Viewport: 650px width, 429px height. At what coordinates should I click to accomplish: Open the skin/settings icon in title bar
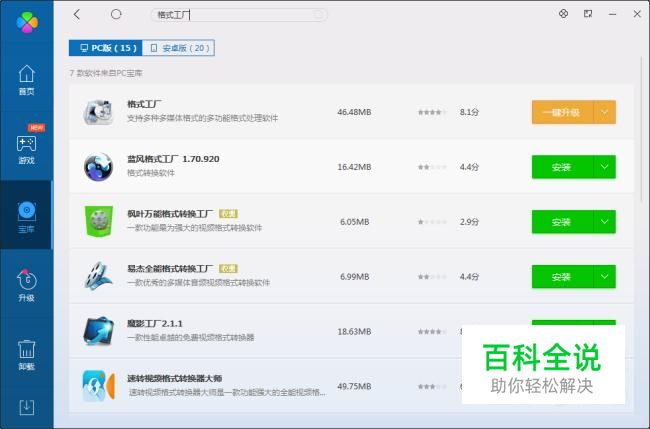(563, 14)
